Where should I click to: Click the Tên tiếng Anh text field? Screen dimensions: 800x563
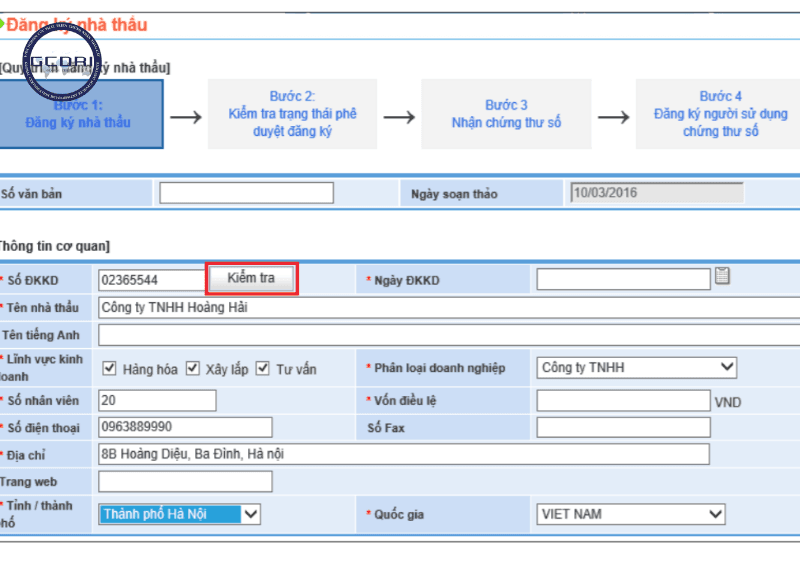tap(448, 335)
